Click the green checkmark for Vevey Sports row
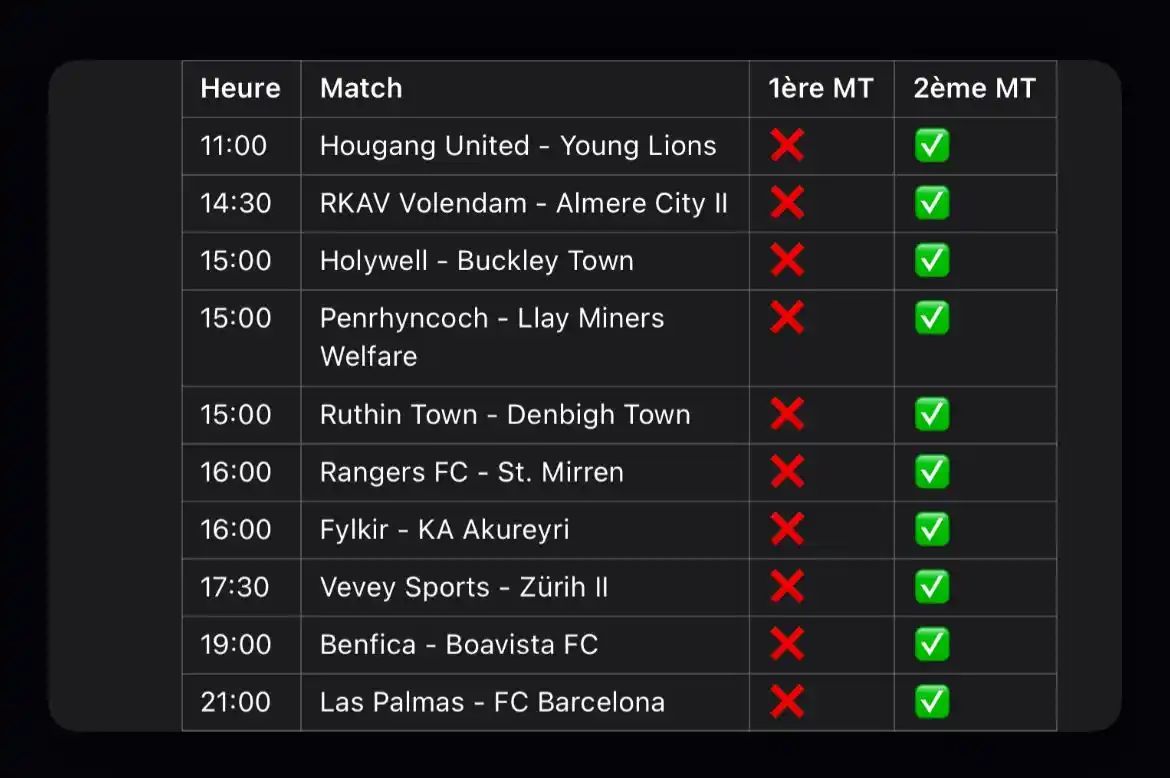The height and width of the screenshot is (778, 1170). (932, 586)
